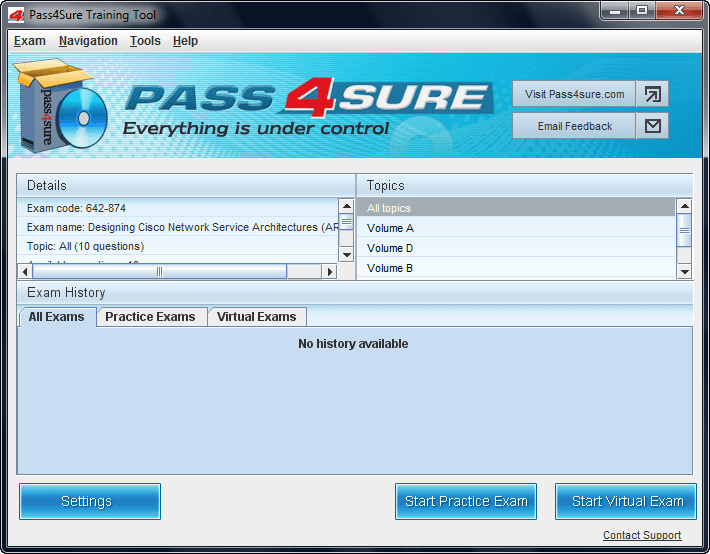This screenshot has height=554, width=710.
Task: Click the envelope email icon
Action: 652,126
